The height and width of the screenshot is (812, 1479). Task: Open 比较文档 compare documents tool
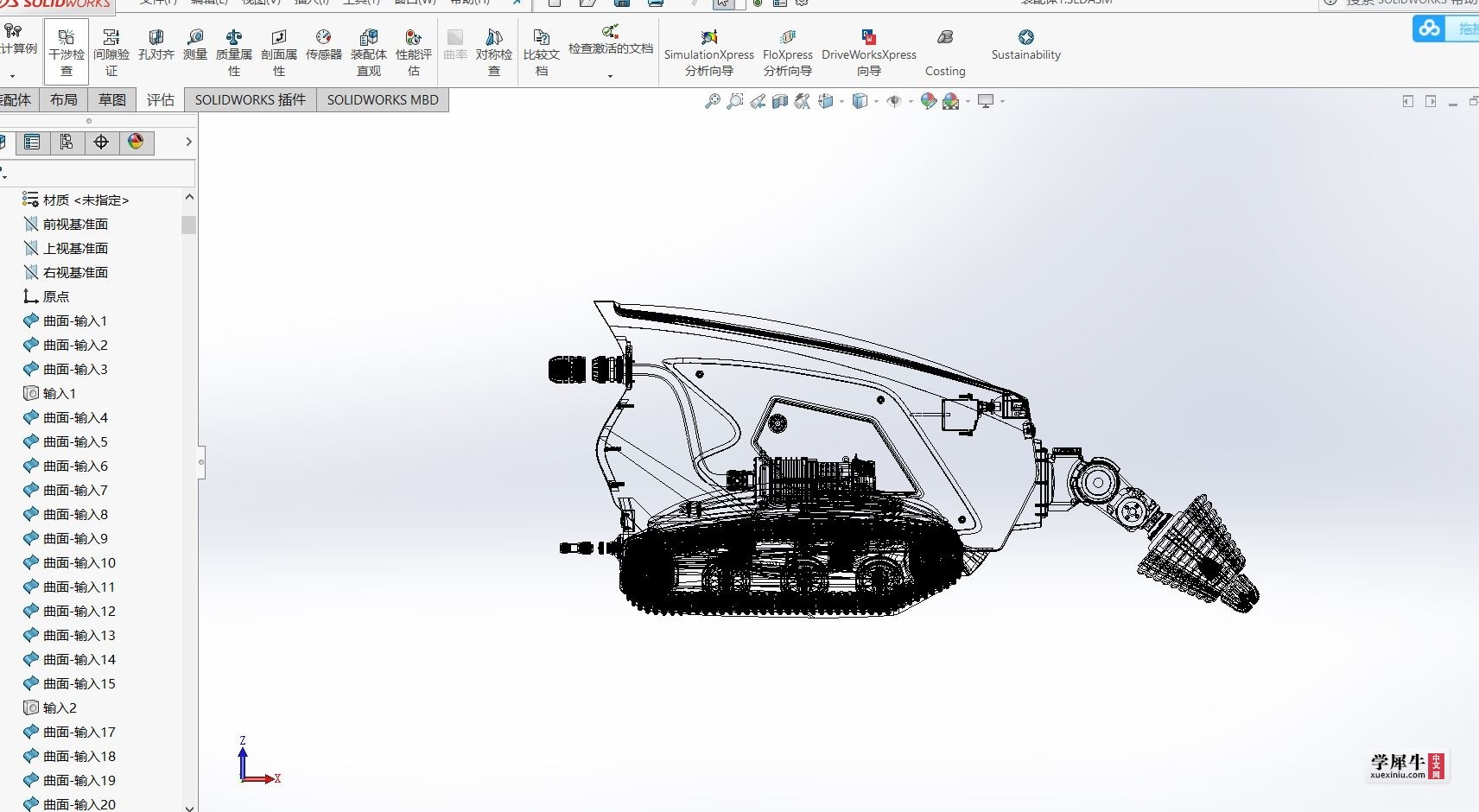point(542,52)
